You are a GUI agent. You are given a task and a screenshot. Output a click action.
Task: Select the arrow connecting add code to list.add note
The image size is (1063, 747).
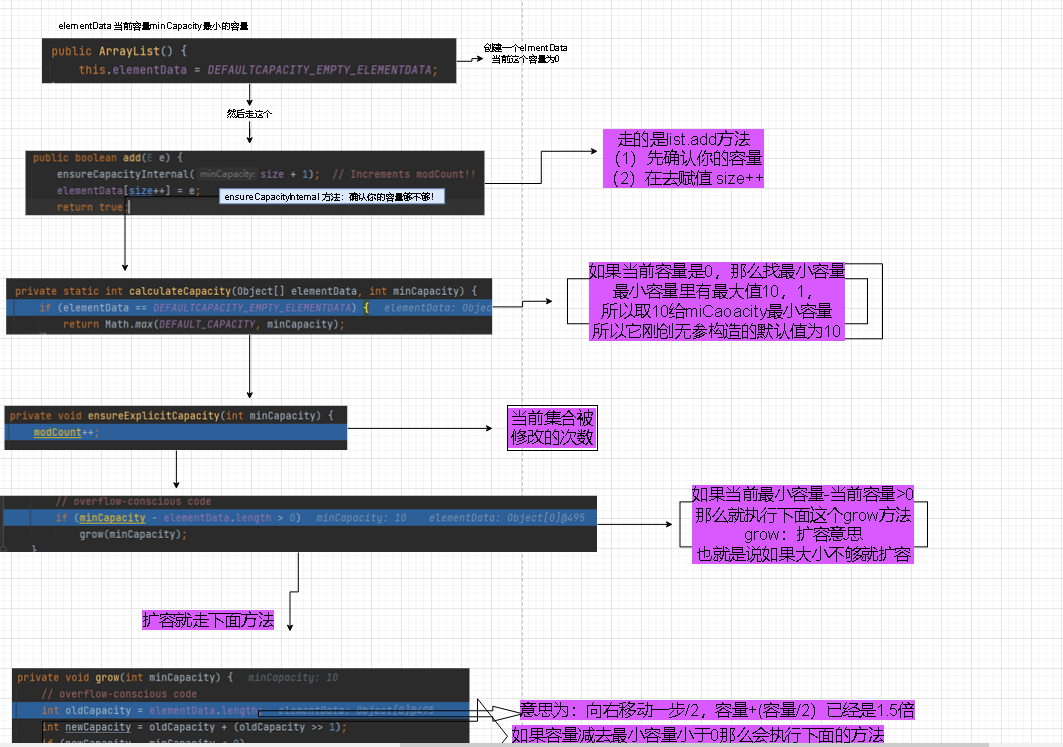pos(541,167)
